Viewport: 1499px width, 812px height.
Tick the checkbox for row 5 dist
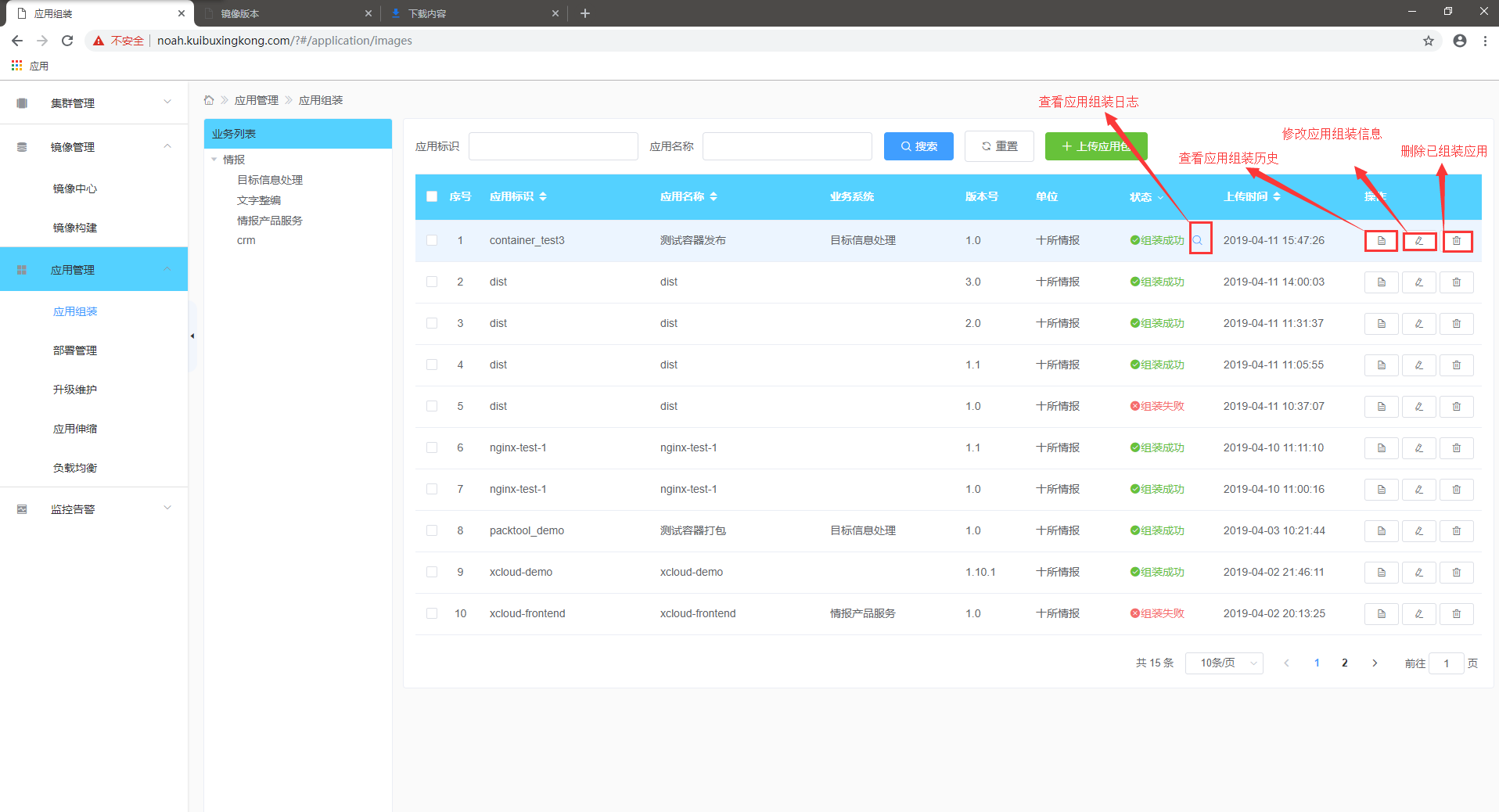click(x=432, y=406)
